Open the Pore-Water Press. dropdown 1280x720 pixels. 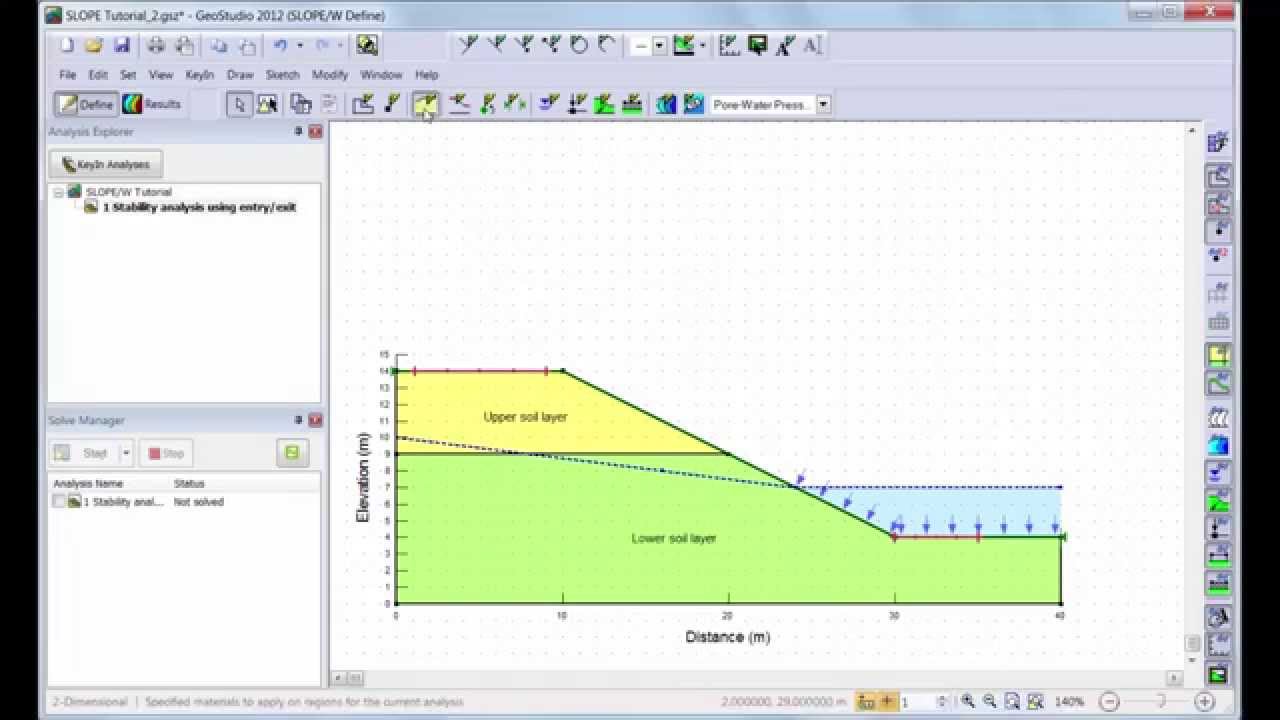click(823, 104)
